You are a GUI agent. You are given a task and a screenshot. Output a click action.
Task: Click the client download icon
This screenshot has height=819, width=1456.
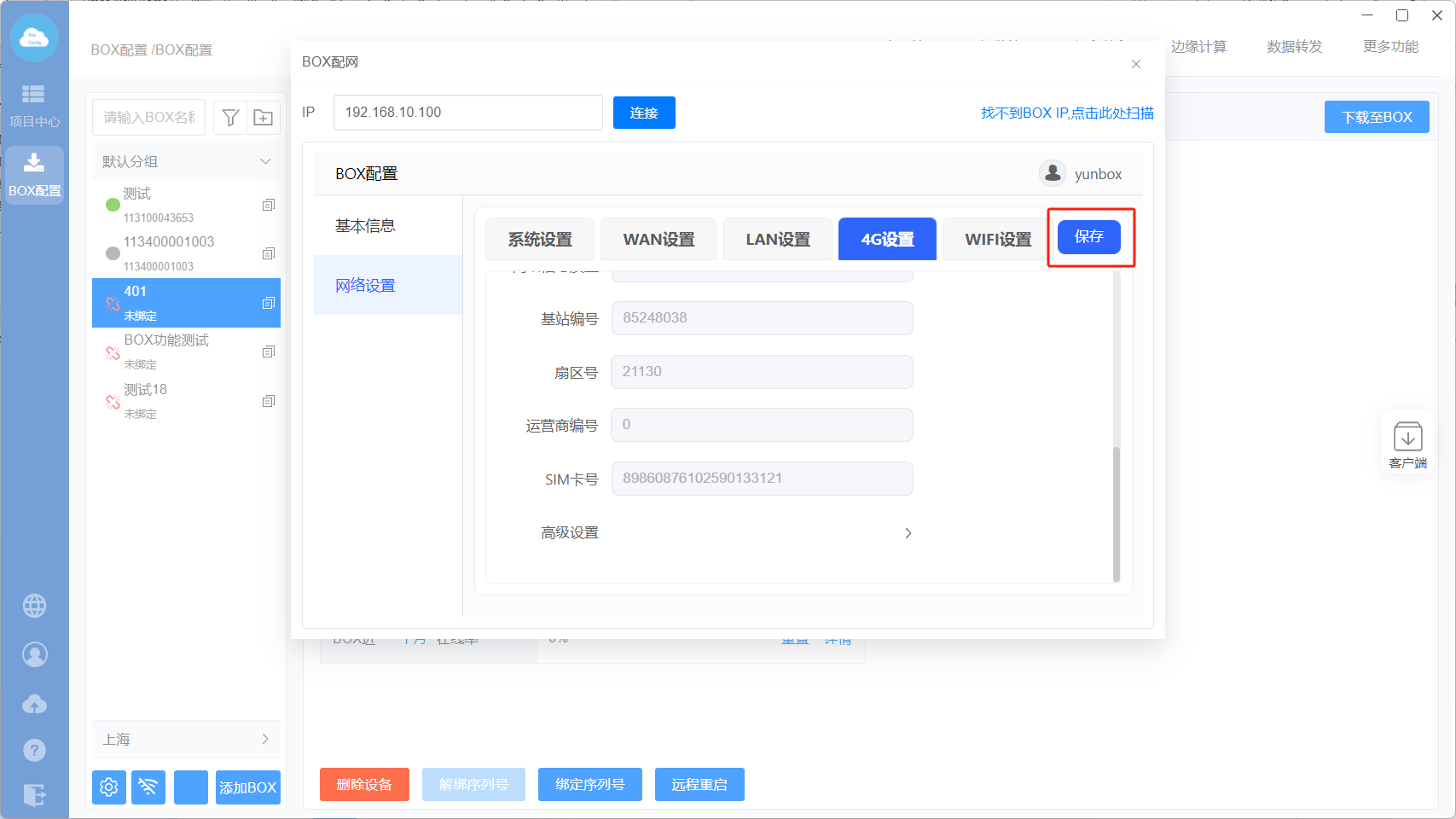(1407, 444)
